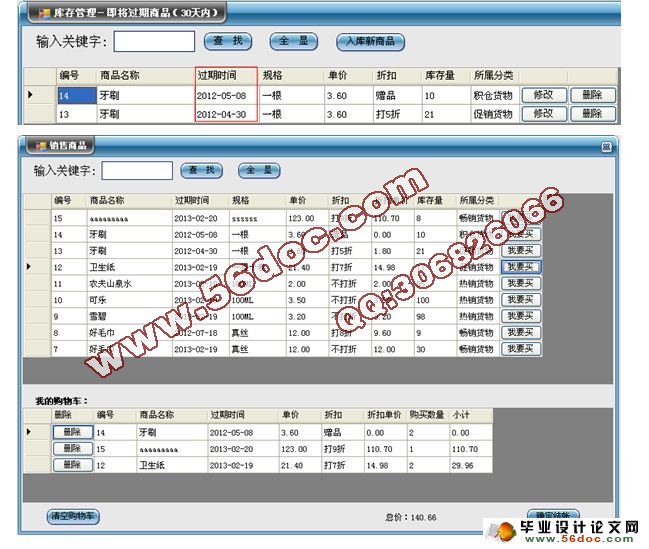
Task: Click the 清空购物车 button
Action: tap(73, 516)
